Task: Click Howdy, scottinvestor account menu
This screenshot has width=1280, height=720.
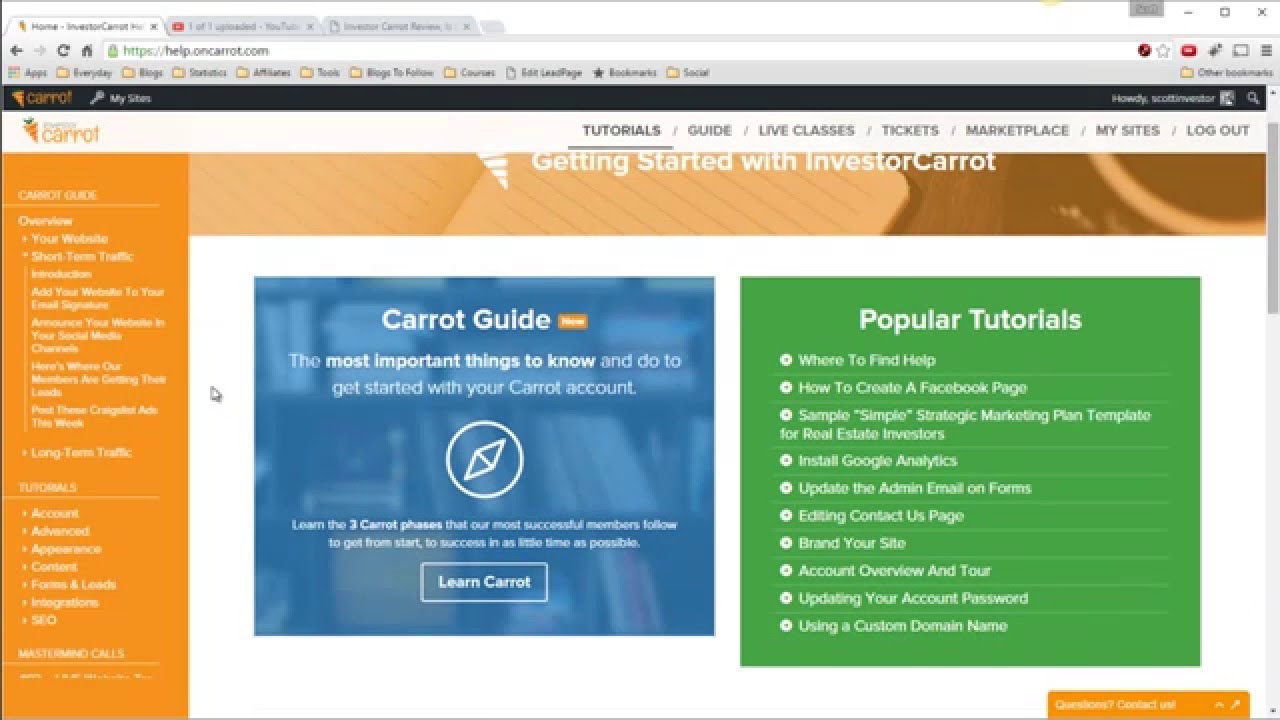Action: click(1173, 98)
